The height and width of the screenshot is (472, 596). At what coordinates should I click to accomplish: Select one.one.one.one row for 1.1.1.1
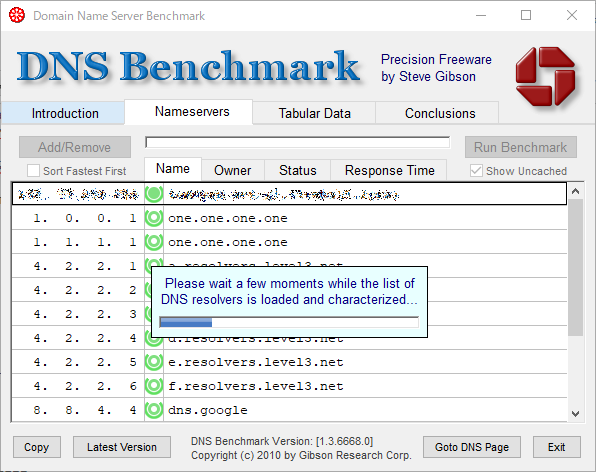pos(289,242)
